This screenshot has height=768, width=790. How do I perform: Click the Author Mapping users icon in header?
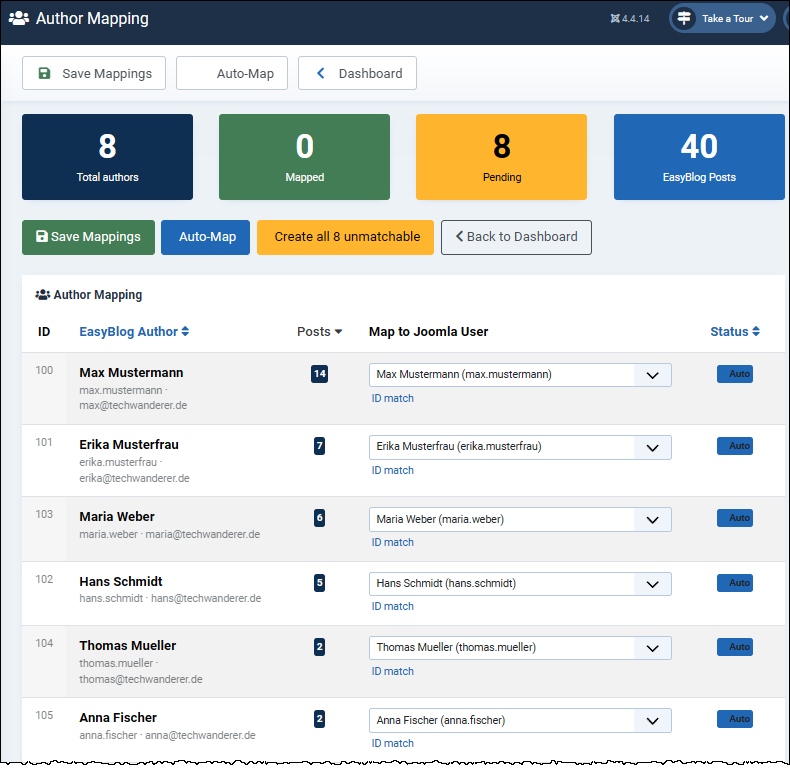click(18, 18)
